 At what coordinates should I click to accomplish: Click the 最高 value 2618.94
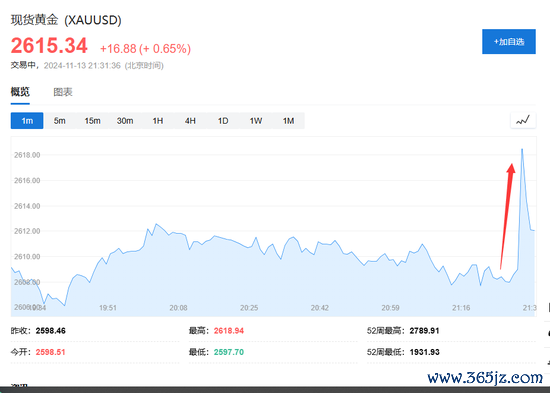click(229, 331)
